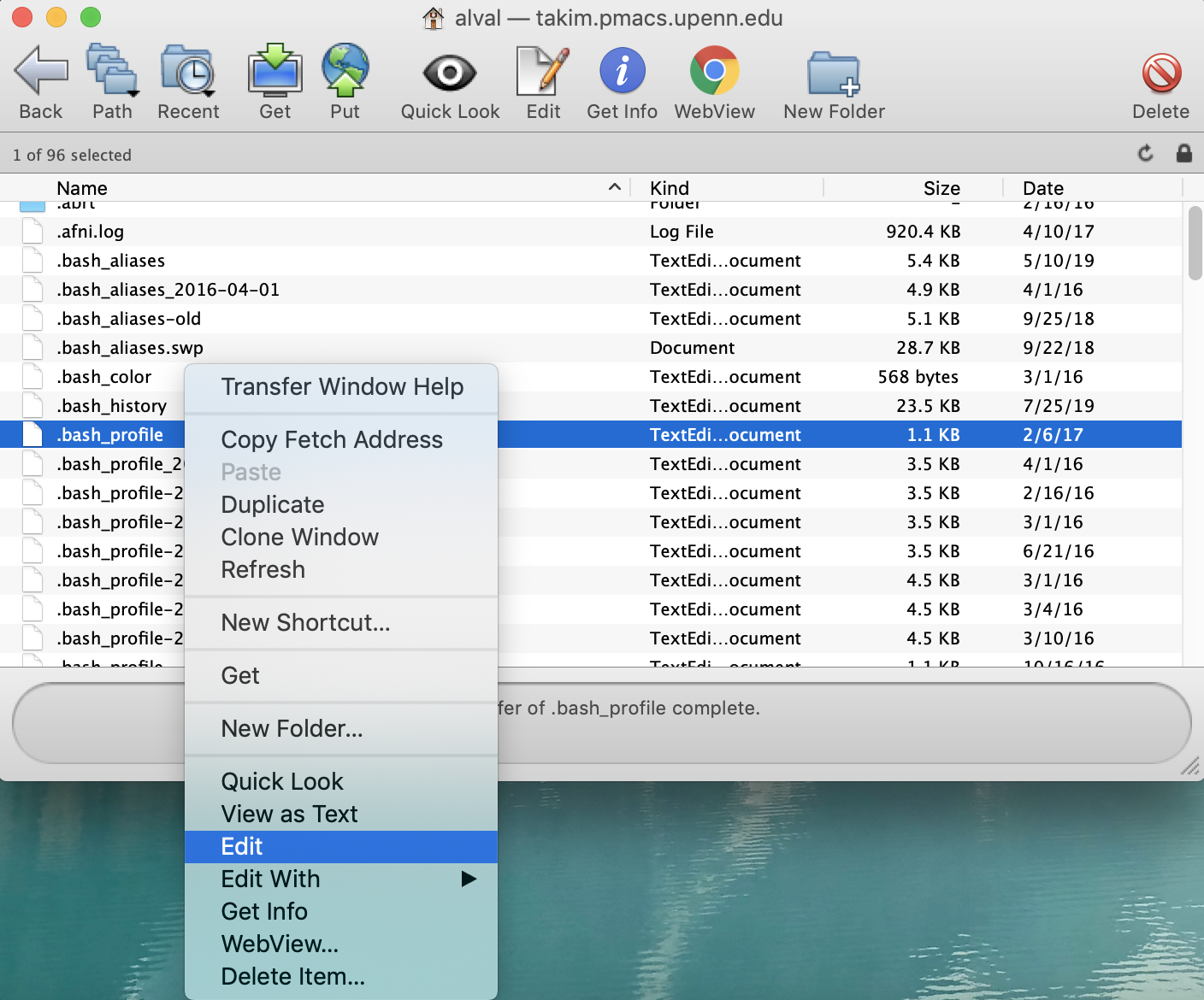Open WebView Chrome icon

714,72
